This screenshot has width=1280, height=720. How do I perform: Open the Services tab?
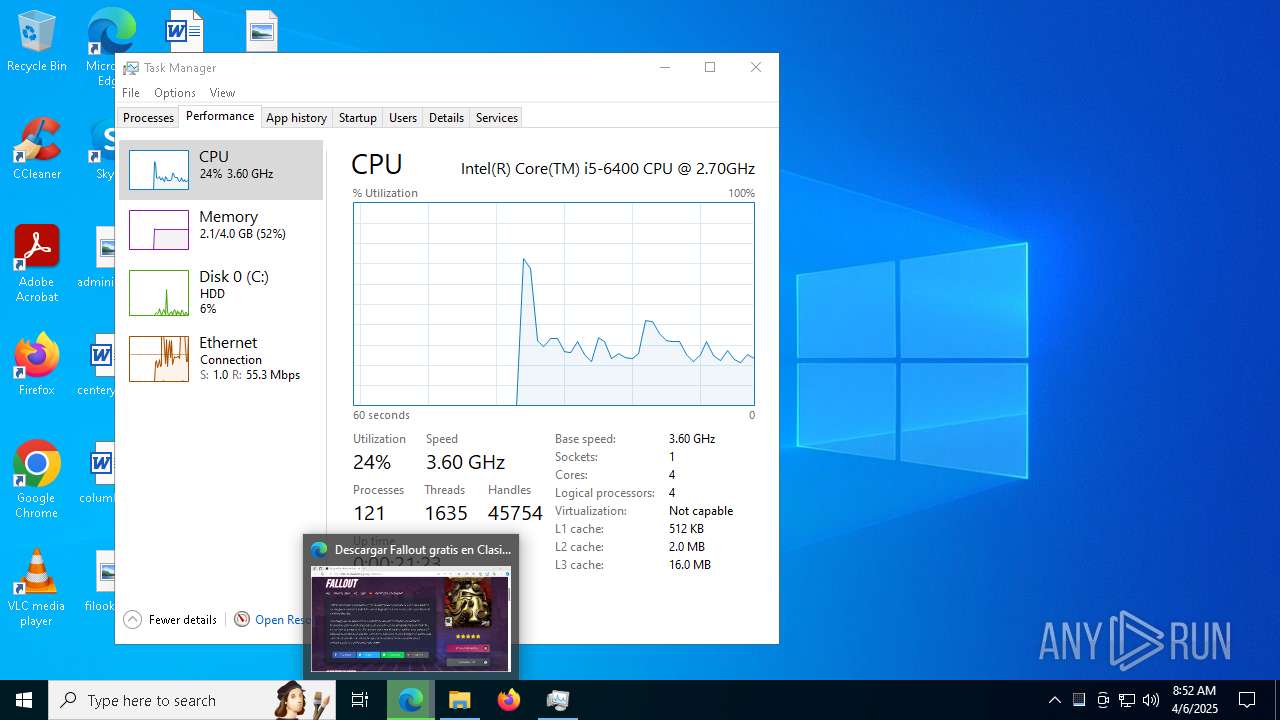click(x=497, y=117)
